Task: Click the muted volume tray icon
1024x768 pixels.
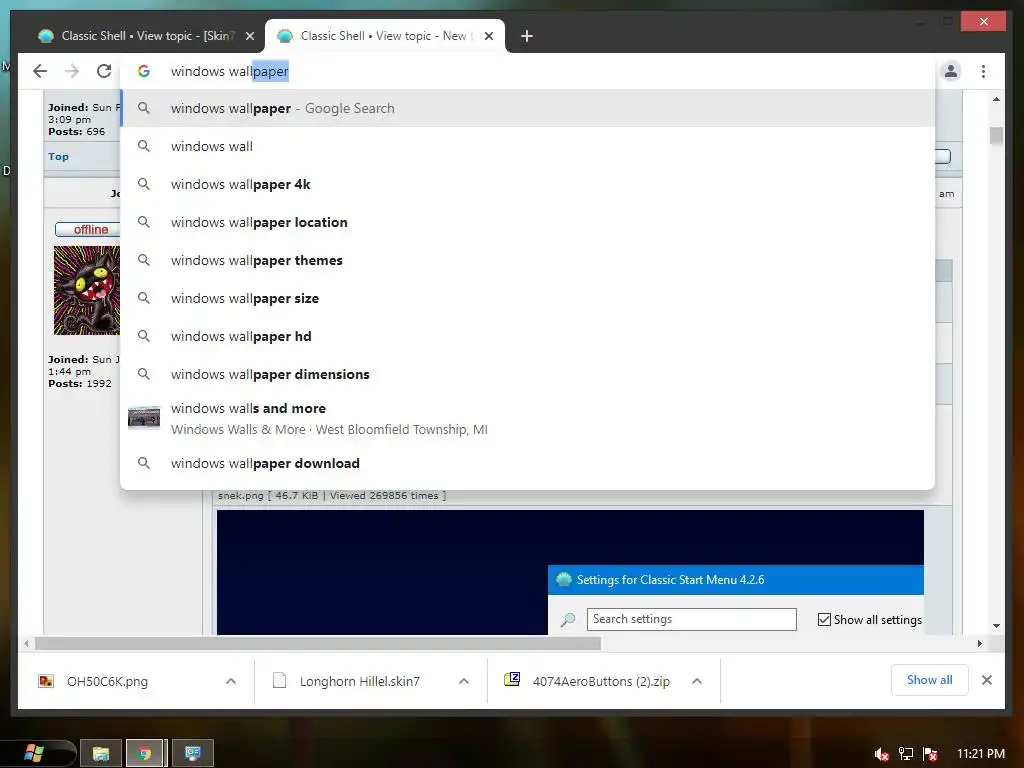Action: [881, 754]
